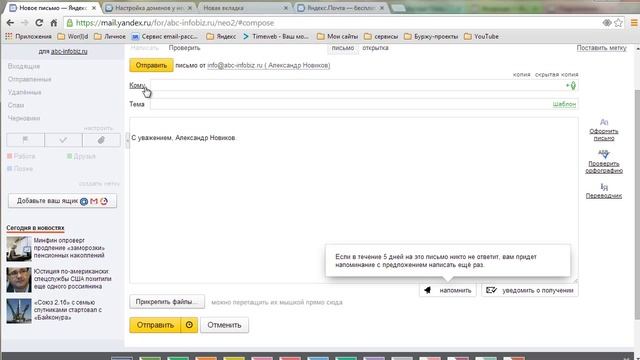Open abc-infobiz.ru domain link
Viewport: 640px width, 360px height.
click(x=69, y=51)
